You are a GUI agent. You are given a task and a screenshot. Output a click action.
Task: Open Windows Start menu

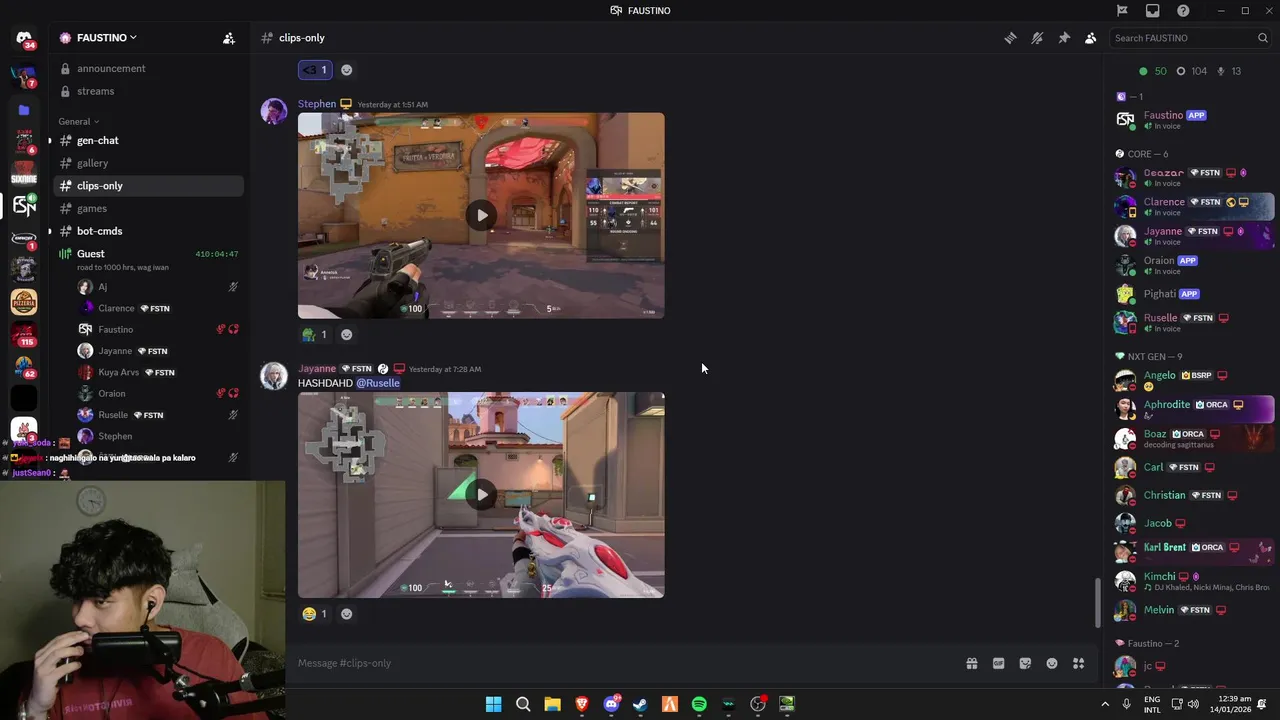tap(493, 704)
